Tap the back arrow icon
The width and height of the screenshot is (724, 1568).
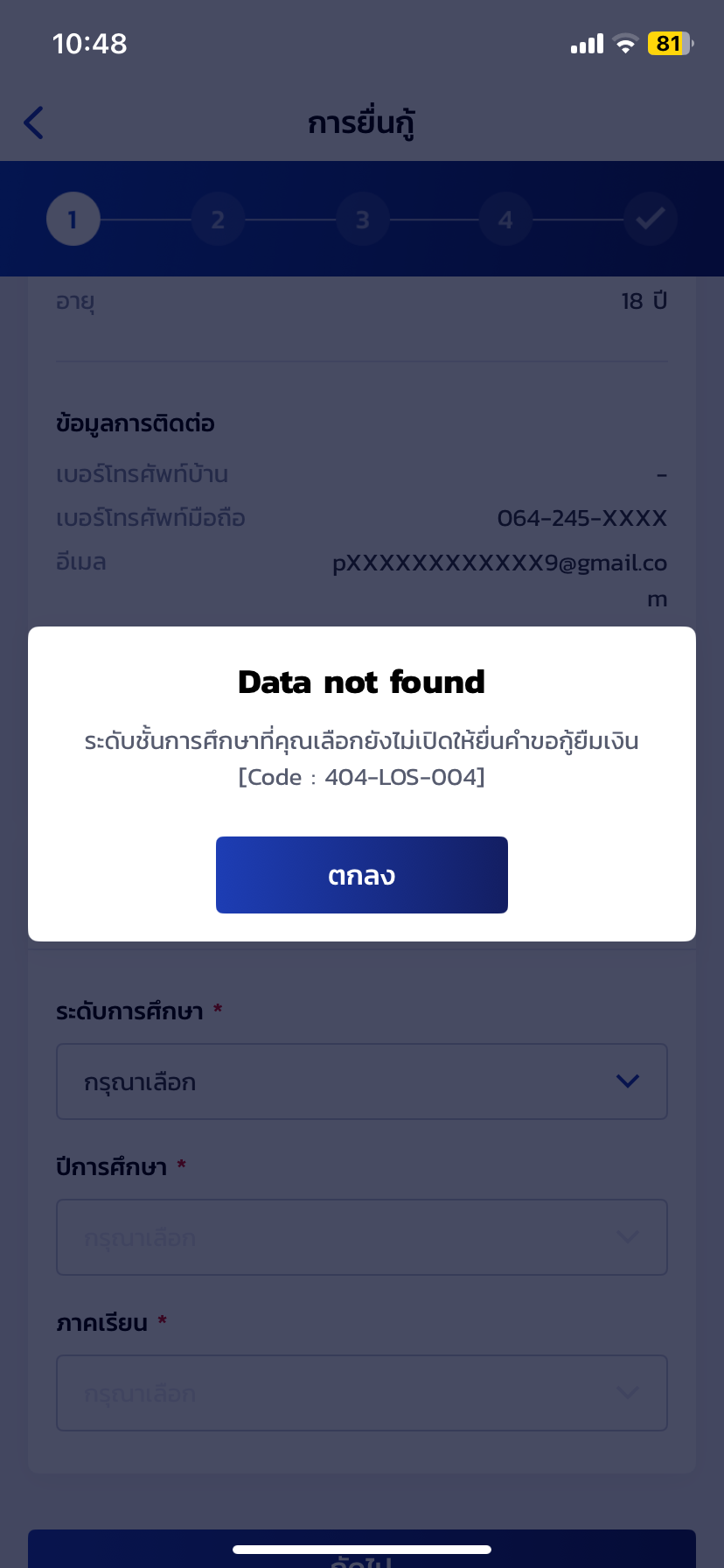34,122
